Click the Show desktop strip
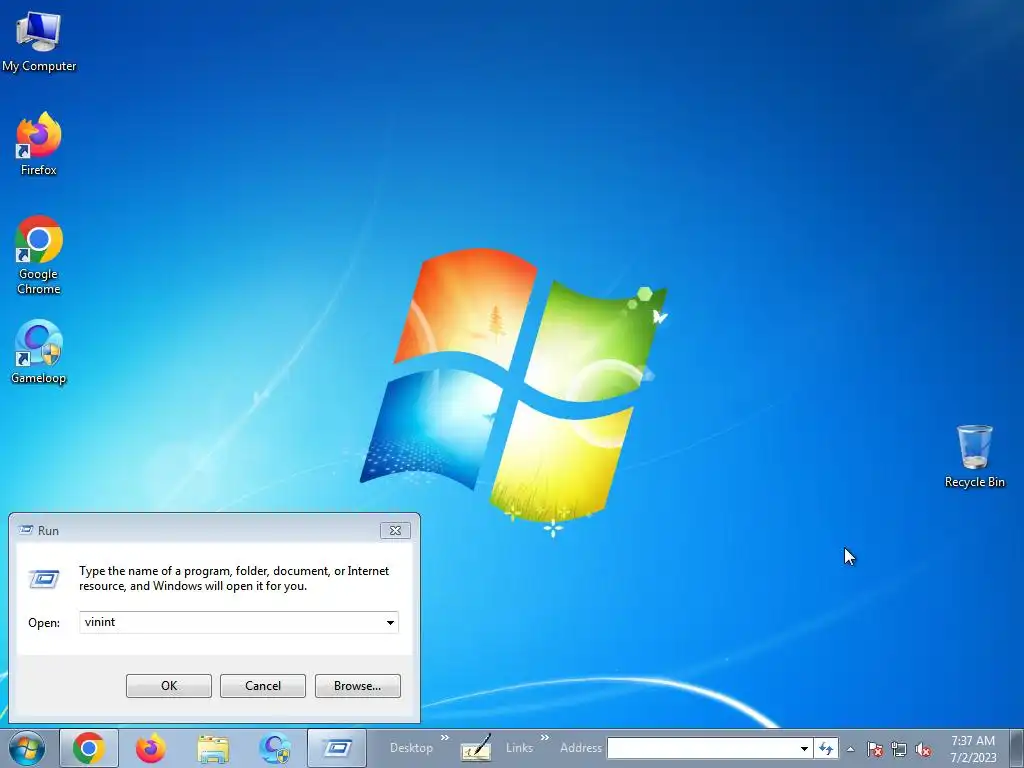Viewport: 1024px width, 768px height. click(x=1017, y=748)
